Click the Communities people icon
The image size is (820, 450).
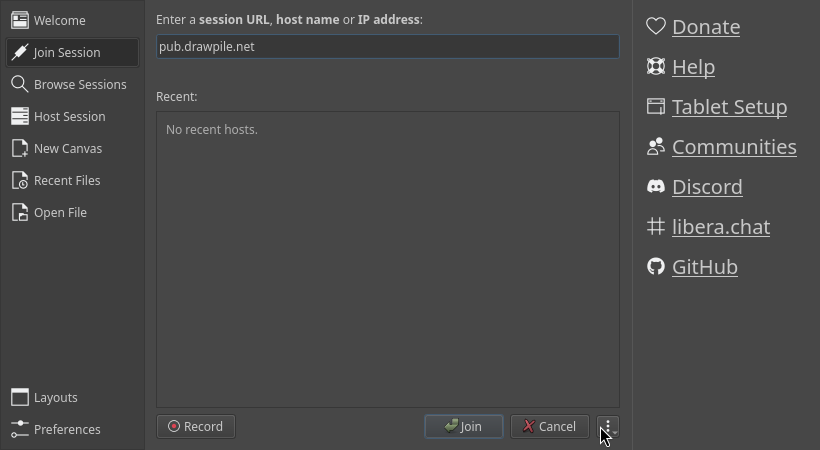pos(656,147)
